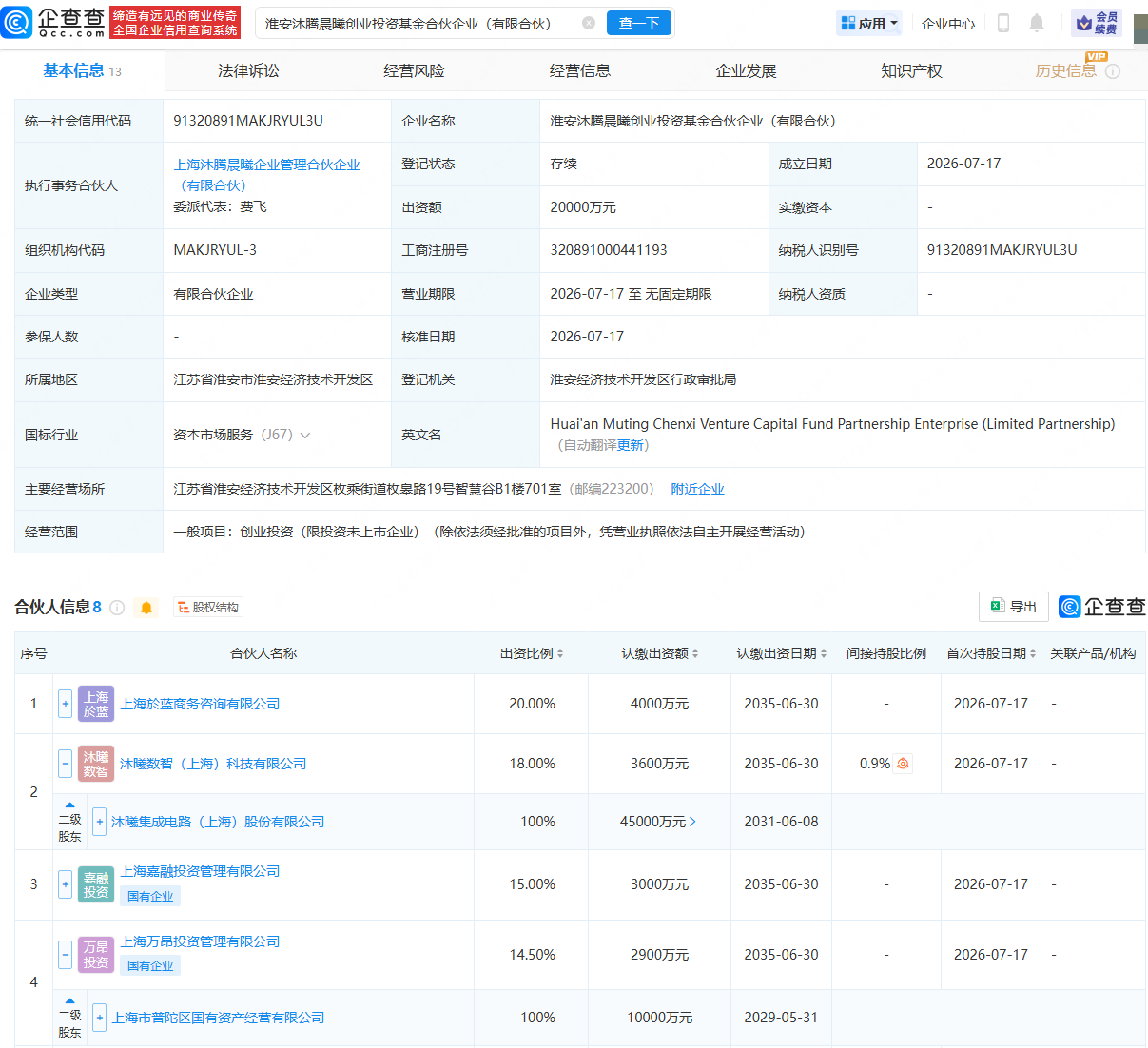Open 沐曦数智（上海）科技有限公司 link

point(213,764)
